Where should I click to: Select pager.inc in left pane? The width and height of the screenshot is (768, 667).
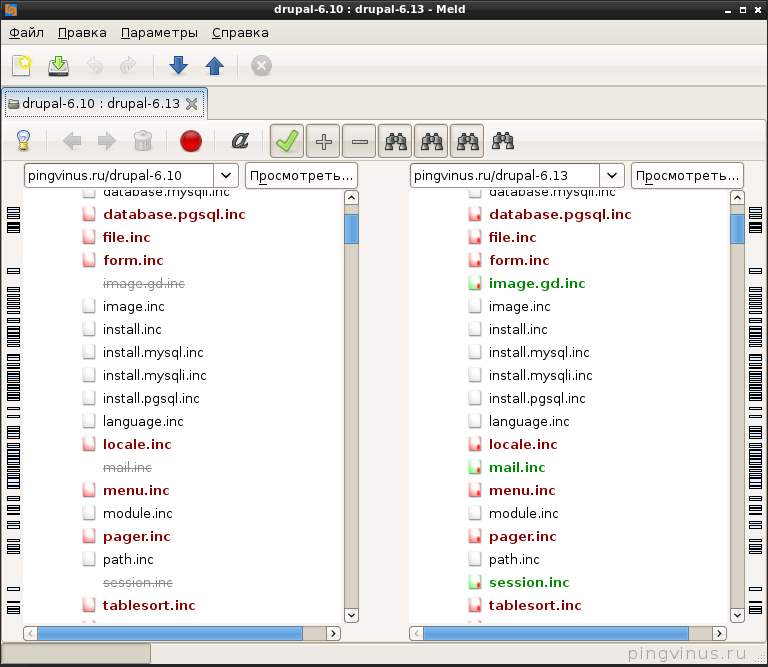click(x=137, y=536)
